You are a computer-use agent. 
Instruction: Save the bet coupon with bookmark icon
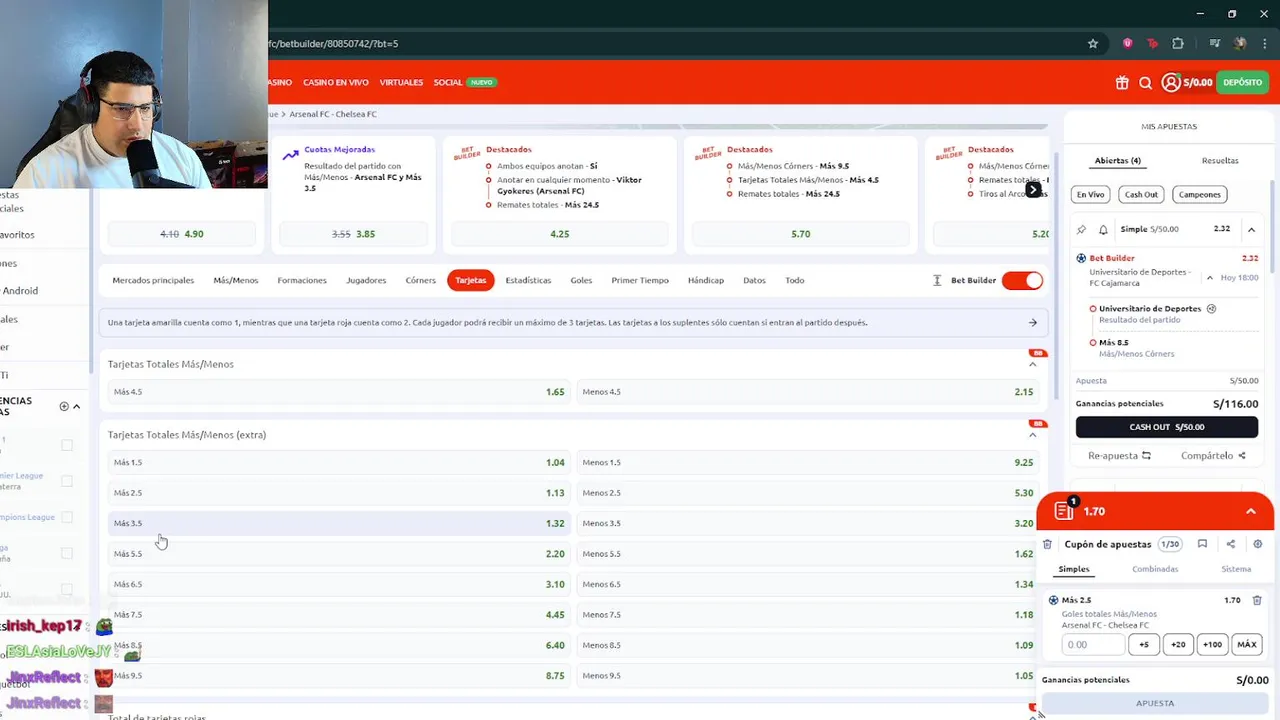[x=1202, y=544]
